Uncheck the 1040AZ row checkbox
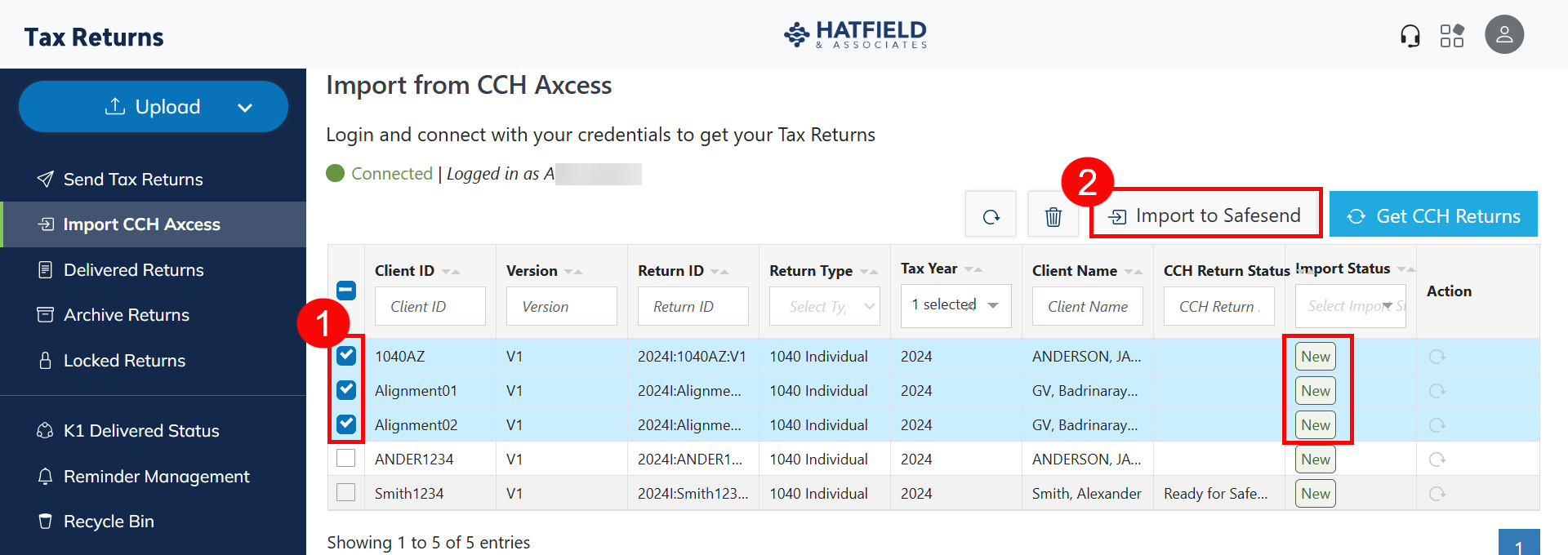 pos(346,356)
